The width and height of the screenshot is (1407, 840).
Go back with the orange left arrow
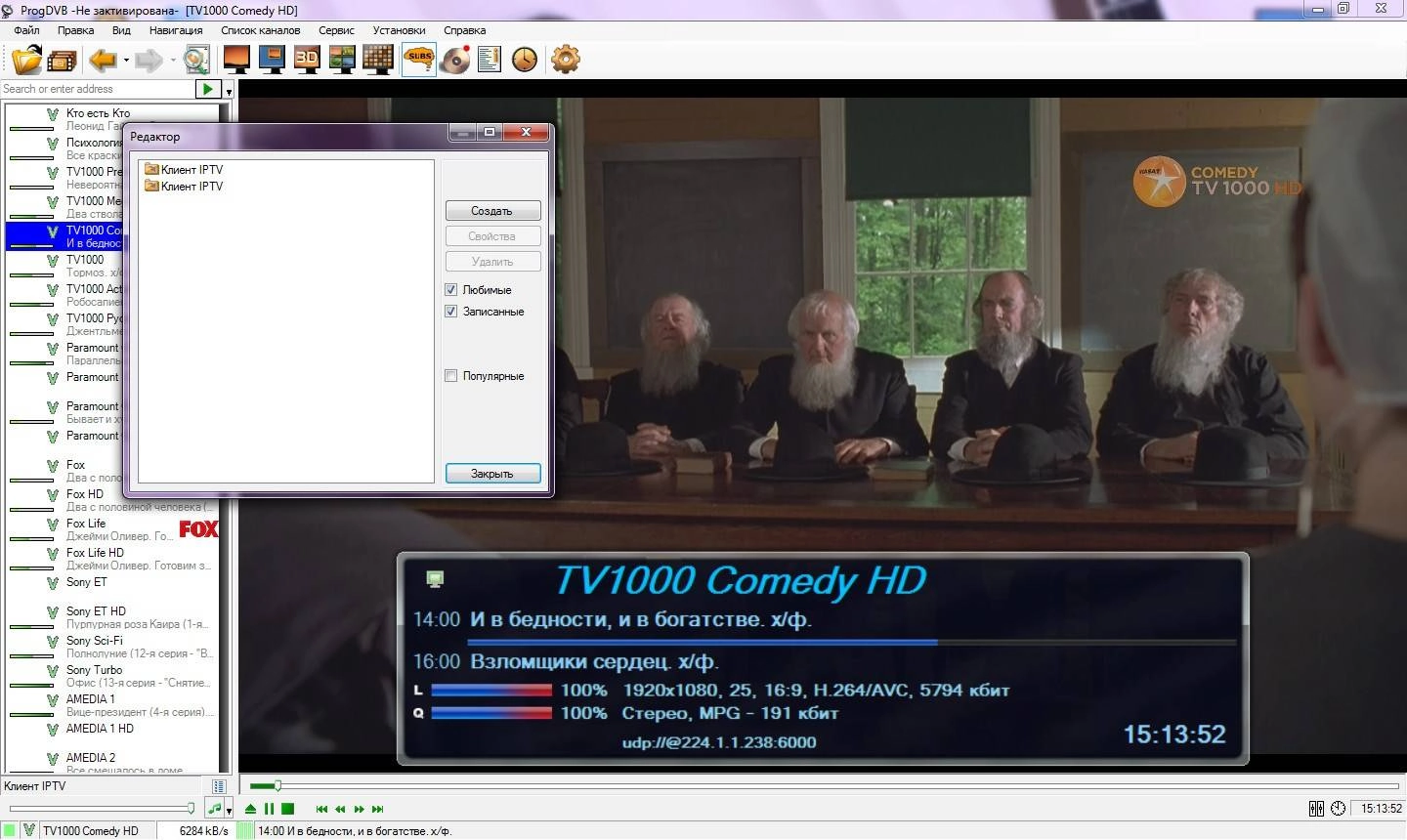pyautogui.click(x=103, y=61)
